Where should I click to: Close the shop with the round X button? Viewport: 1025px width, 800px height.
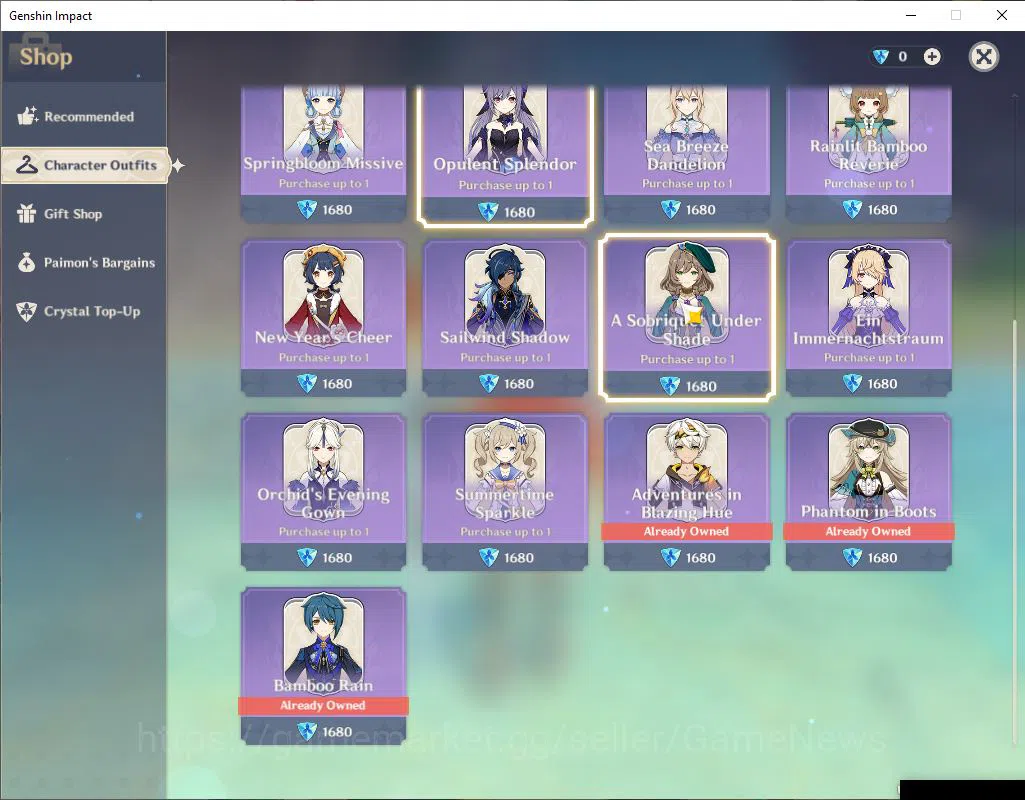[x=983, y=57]
